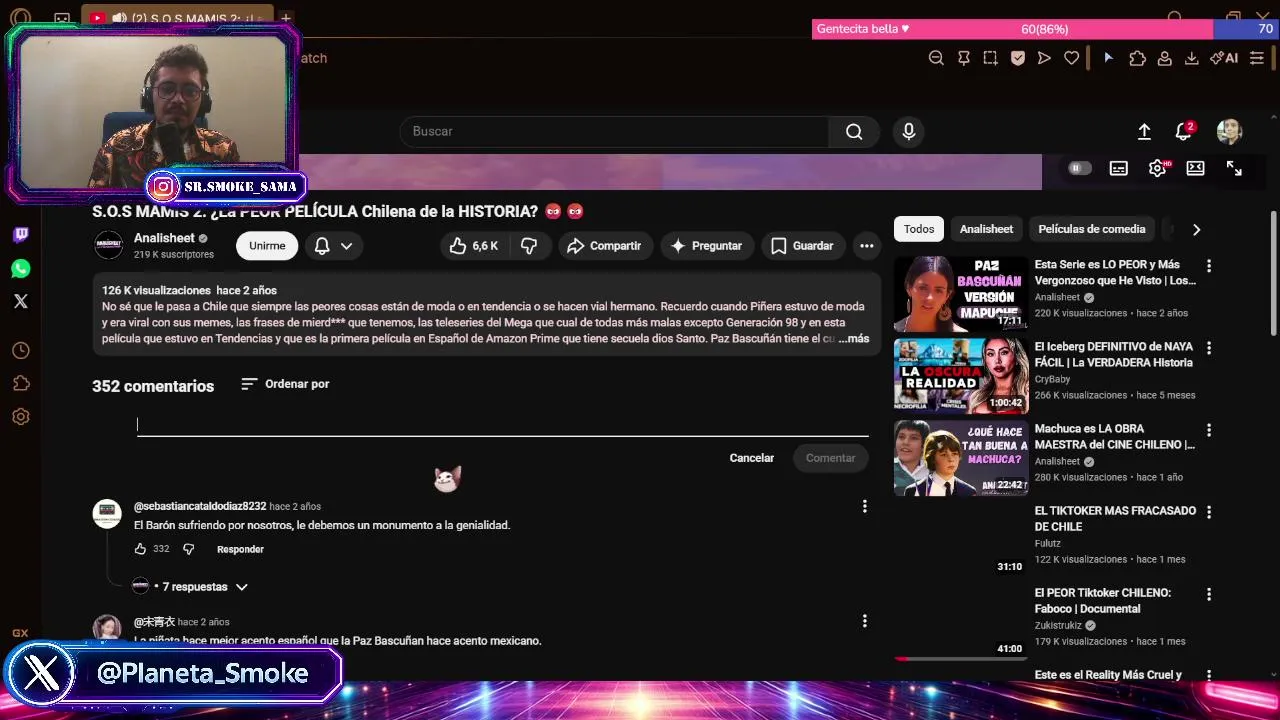
Task: Open options menu for sebastiancataldodiaz8232 comment
Action: click(865, 507)
